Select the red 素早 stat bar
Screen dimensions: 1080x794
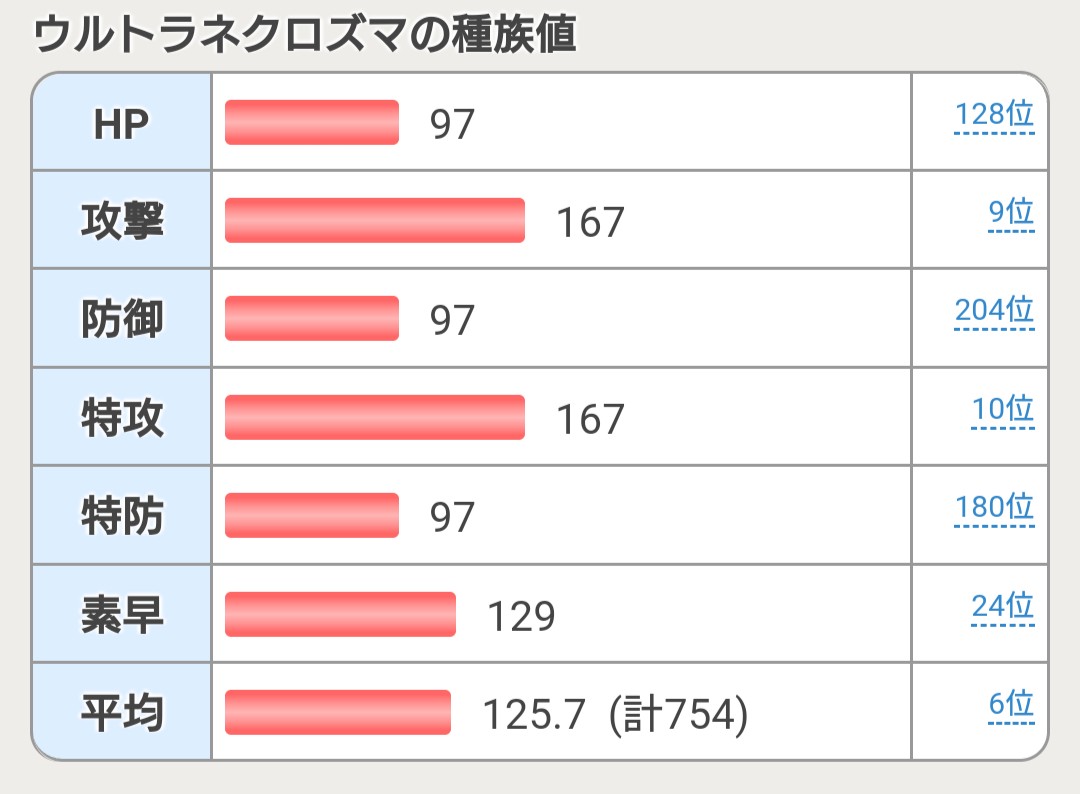click(x=340, y=614)
